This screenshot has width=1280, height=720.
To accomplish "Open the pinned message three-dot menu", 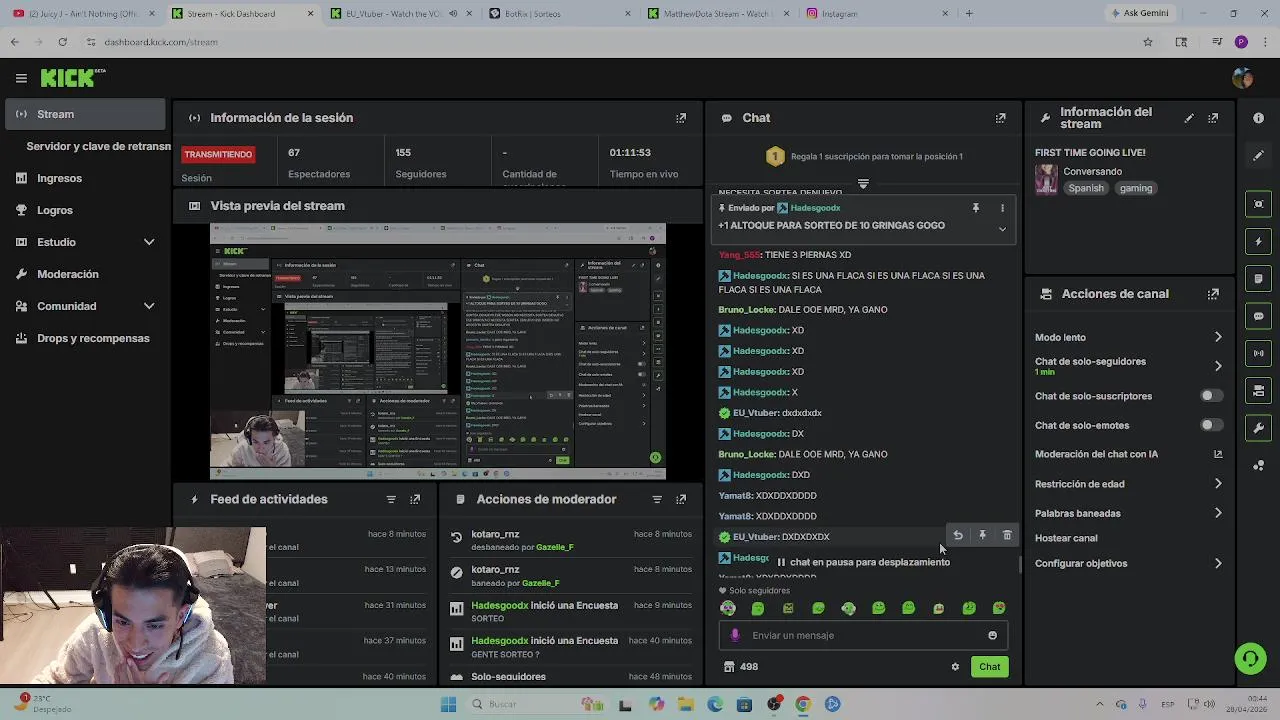I will 1002,208.
